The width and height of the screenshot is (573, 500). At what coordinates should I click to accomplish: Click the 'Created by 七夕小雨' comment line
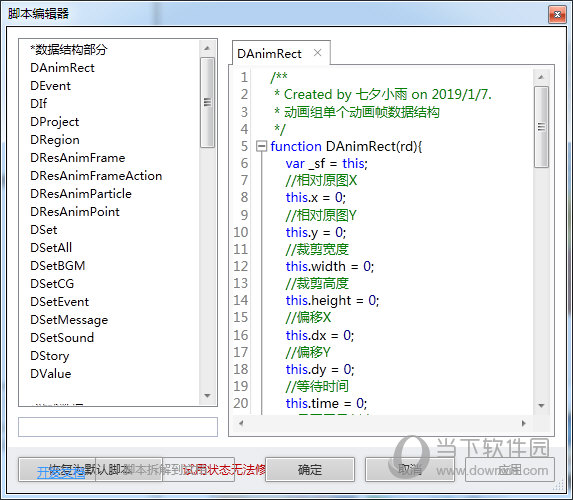(x=383, y=94)
